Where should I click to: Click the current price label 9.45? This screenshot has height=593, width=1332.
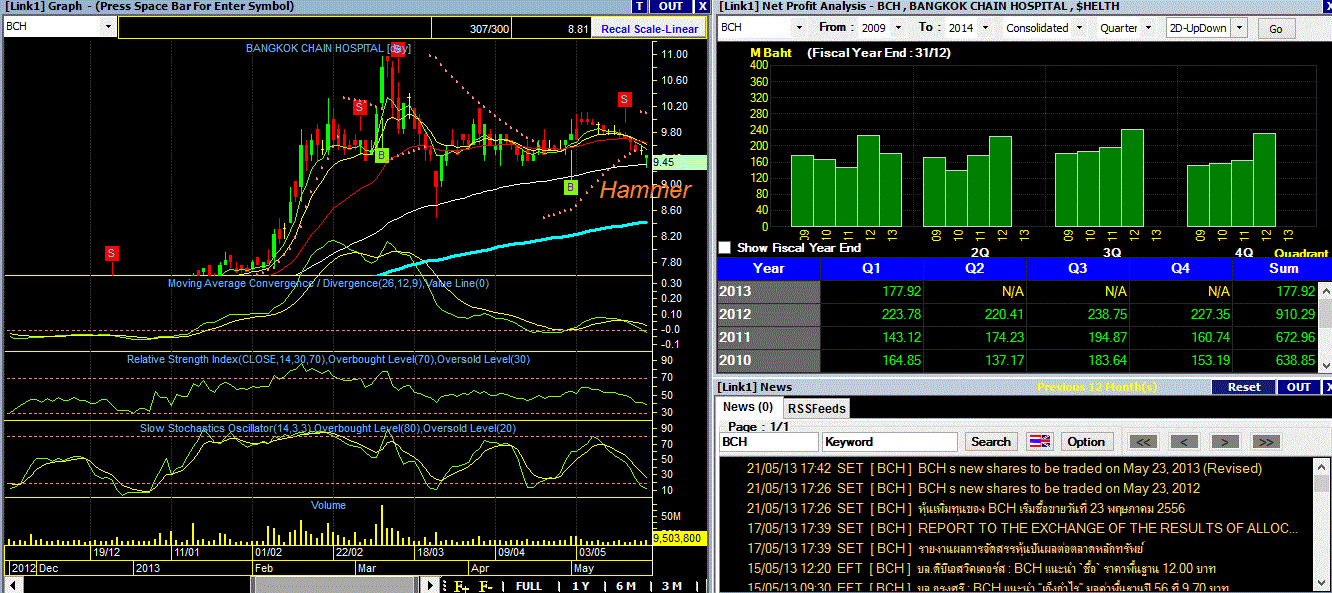[678, 161]
